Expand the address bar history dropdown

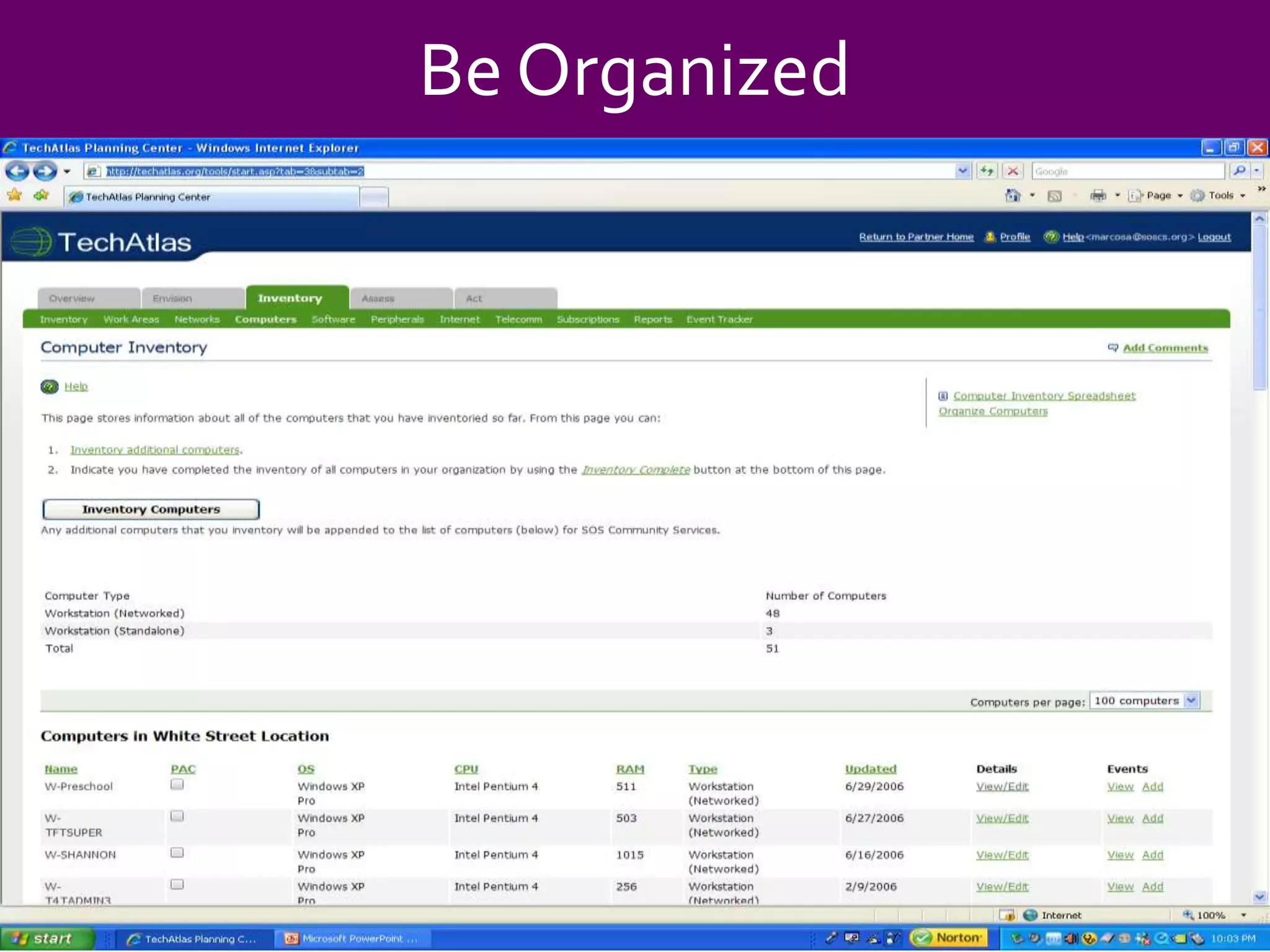[962, 171]
